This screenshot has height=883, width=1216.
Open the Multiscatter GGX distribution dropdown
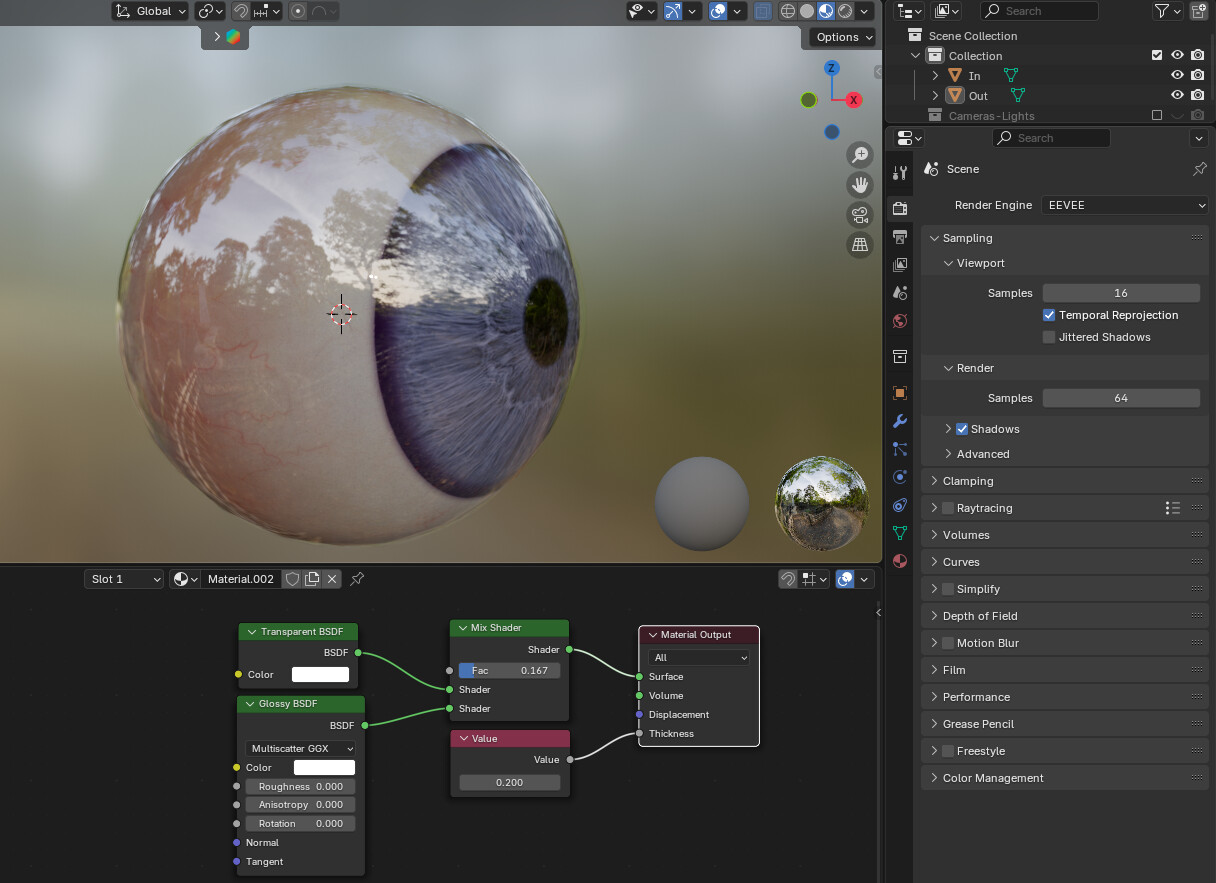[x=301, y=749]
